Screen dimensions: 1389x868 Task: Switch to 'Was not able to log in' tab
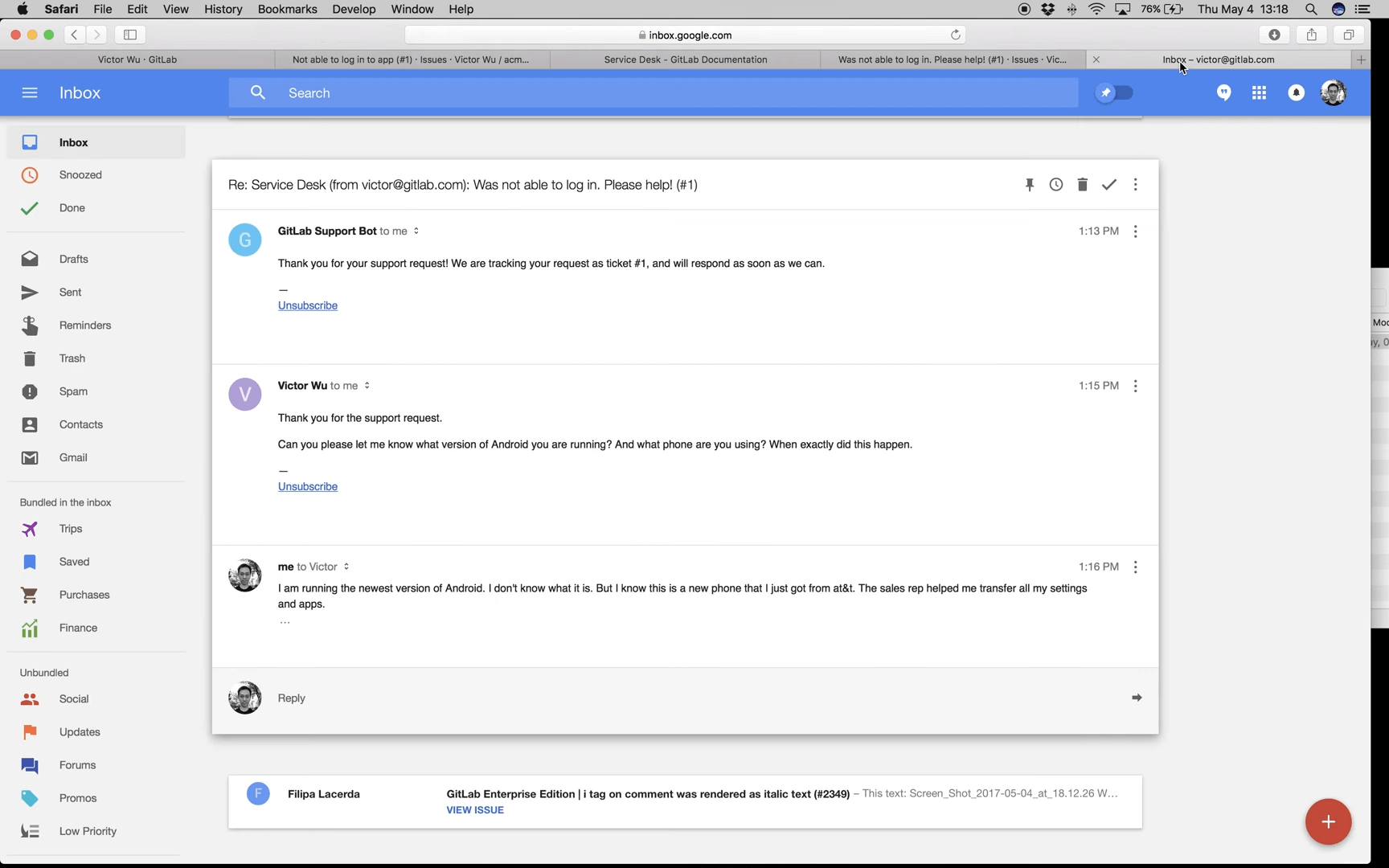coord(953,59)
